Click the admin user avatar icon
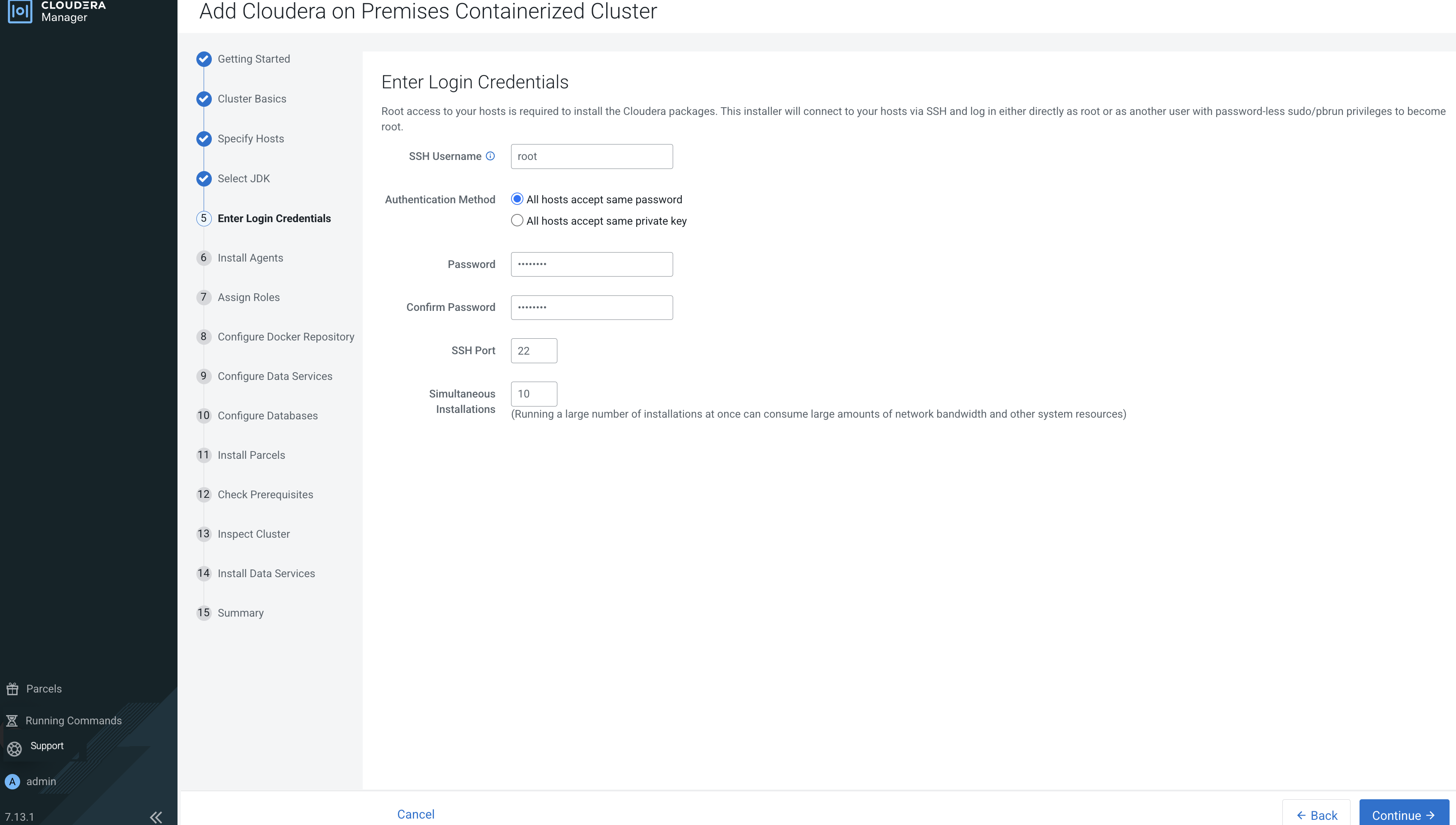Viewport: 1456px width, 825px height. coord(12,781)
